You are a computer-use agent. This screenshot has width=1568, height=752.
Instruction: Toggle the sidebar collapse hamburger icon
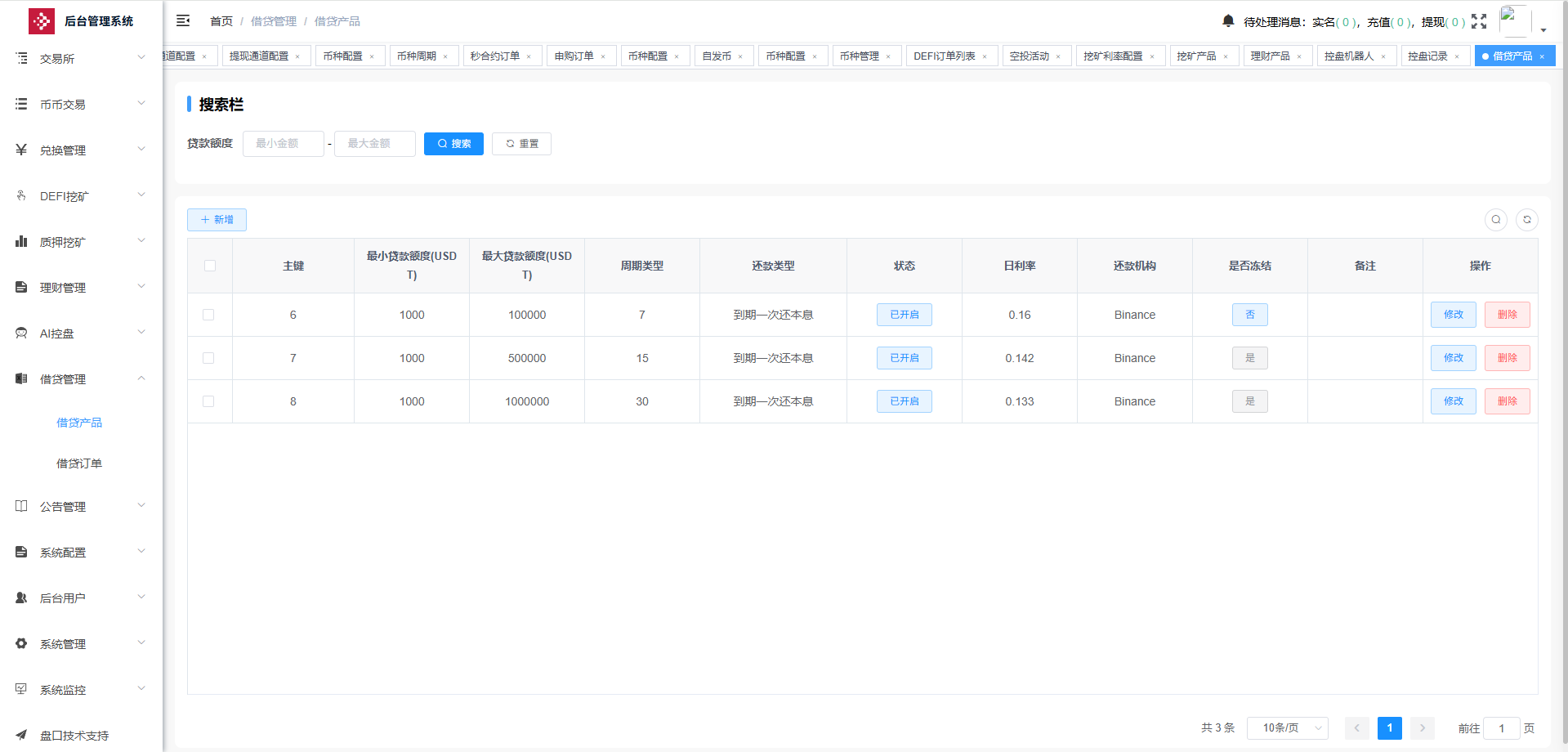[x=183, y=20]
